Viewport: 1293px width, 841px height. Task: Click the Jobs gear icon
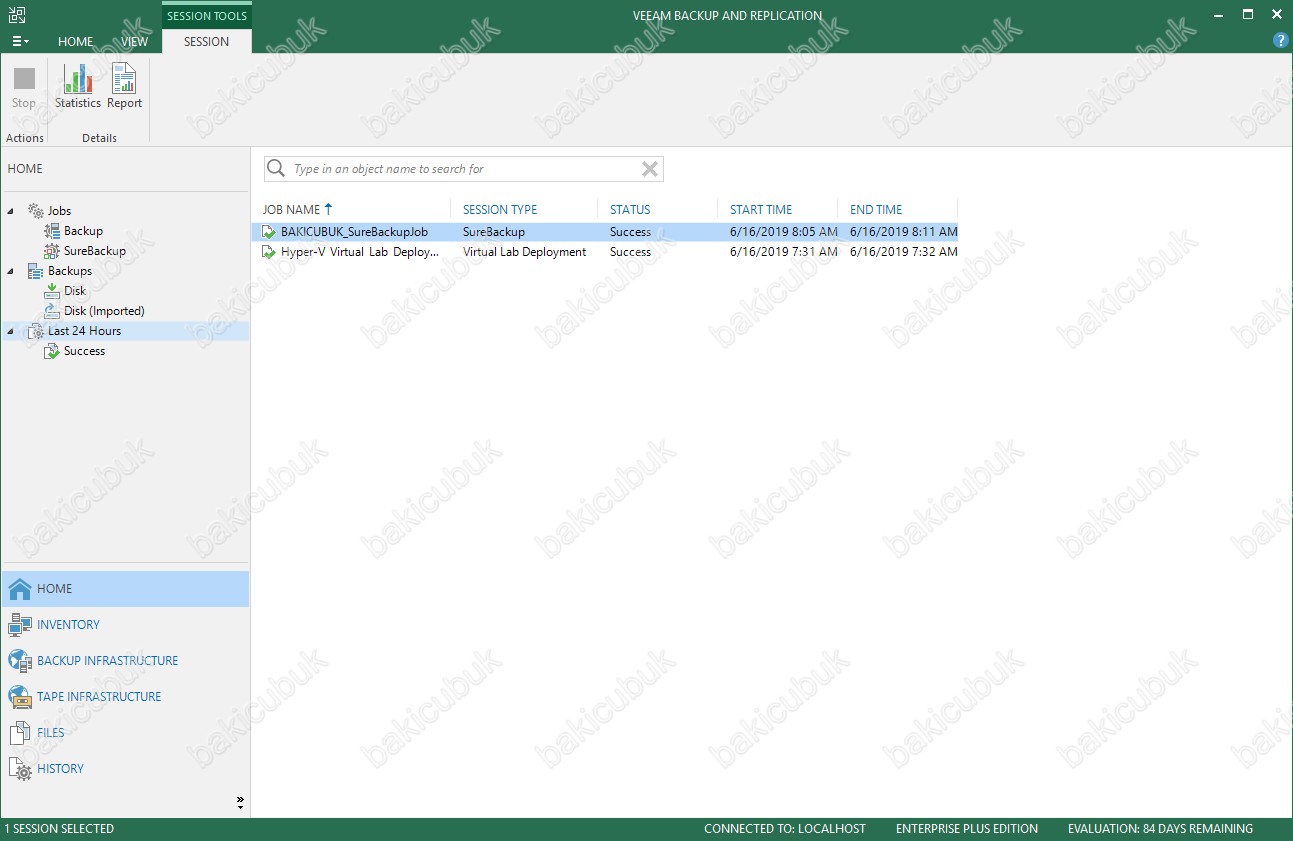click(35, 211)
